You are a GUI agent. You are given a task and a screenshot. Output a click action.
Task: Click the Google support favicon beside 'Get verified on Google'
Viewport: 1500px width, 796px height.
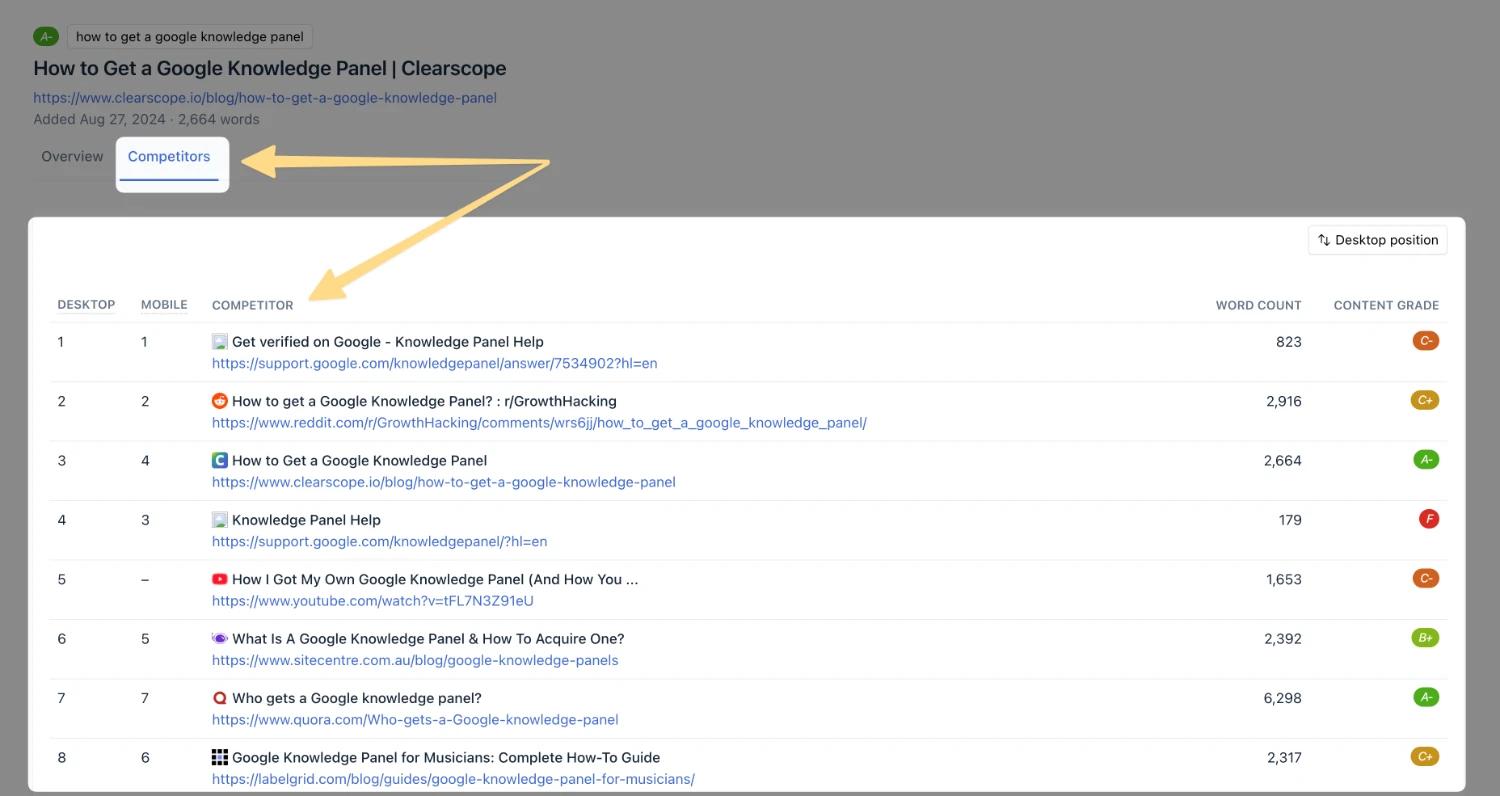[220, 342]
